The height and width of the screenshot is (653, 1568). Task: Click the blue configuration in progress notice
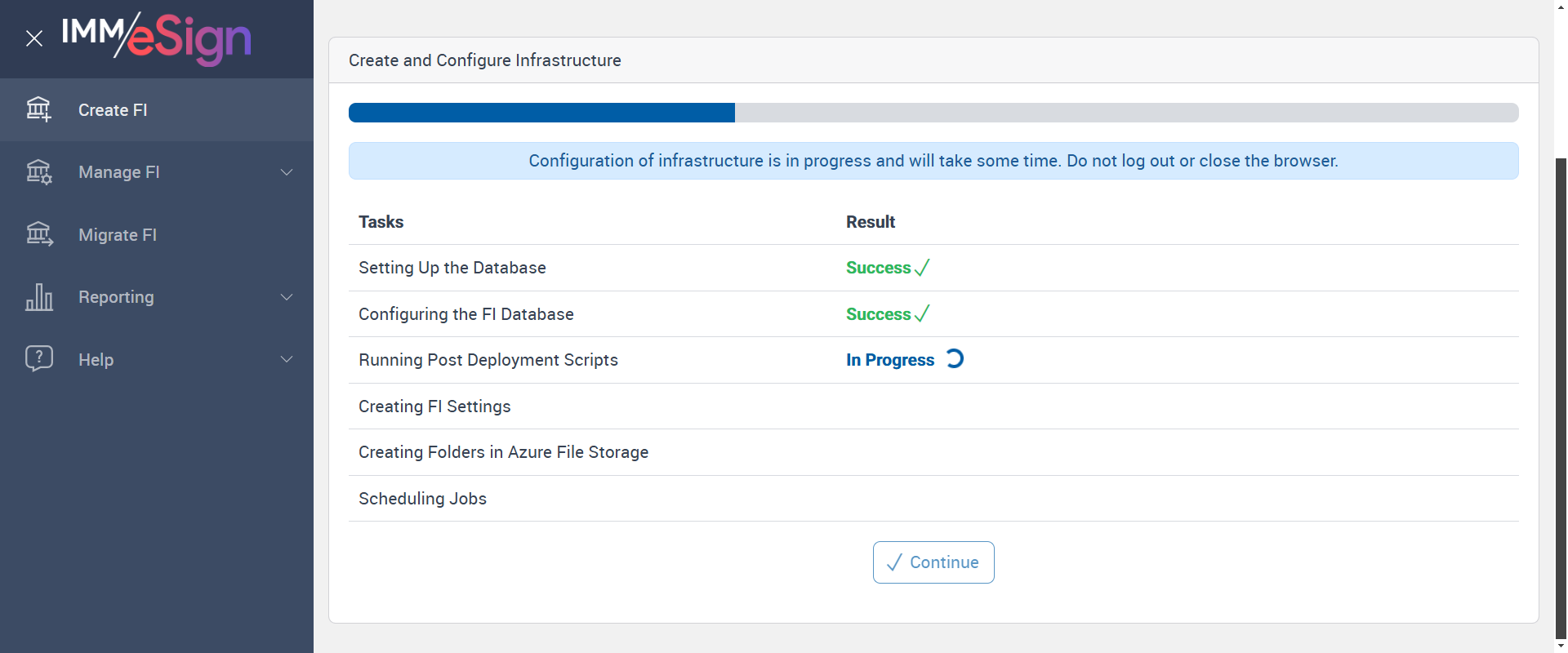(933, 161)
